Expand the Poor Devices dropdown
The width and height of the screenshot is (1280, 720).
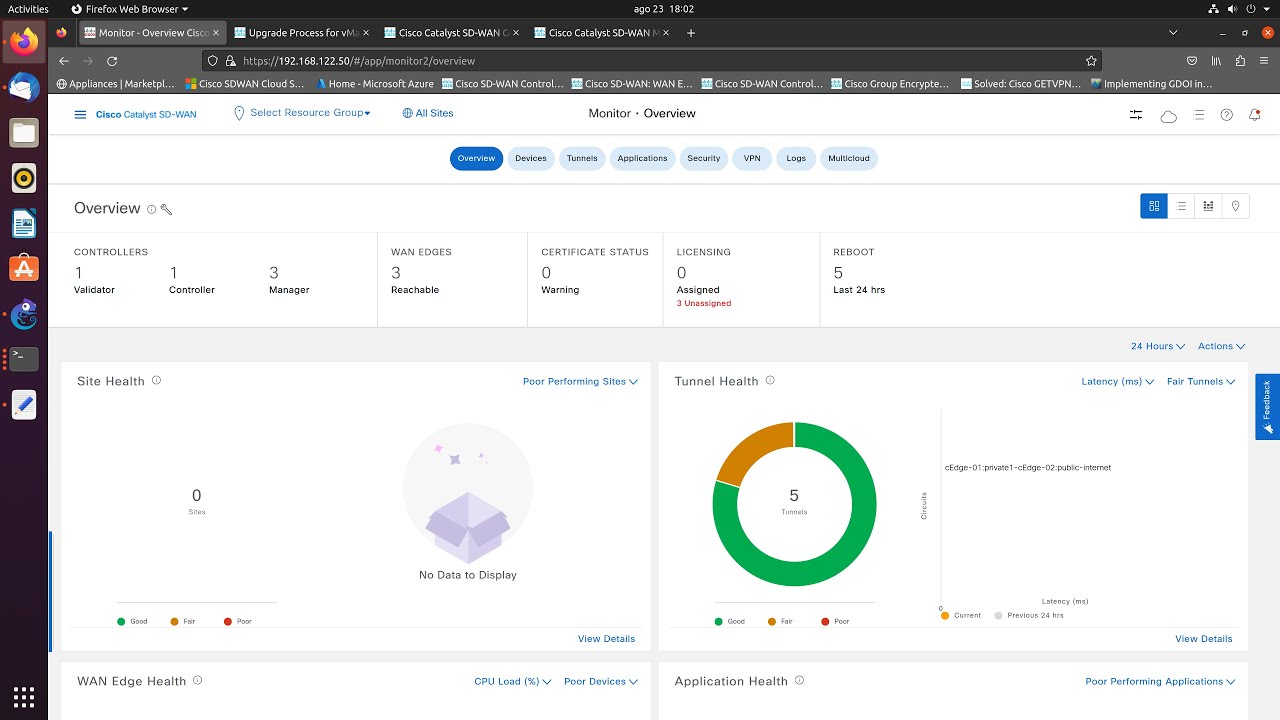click(x=601, y=681)
